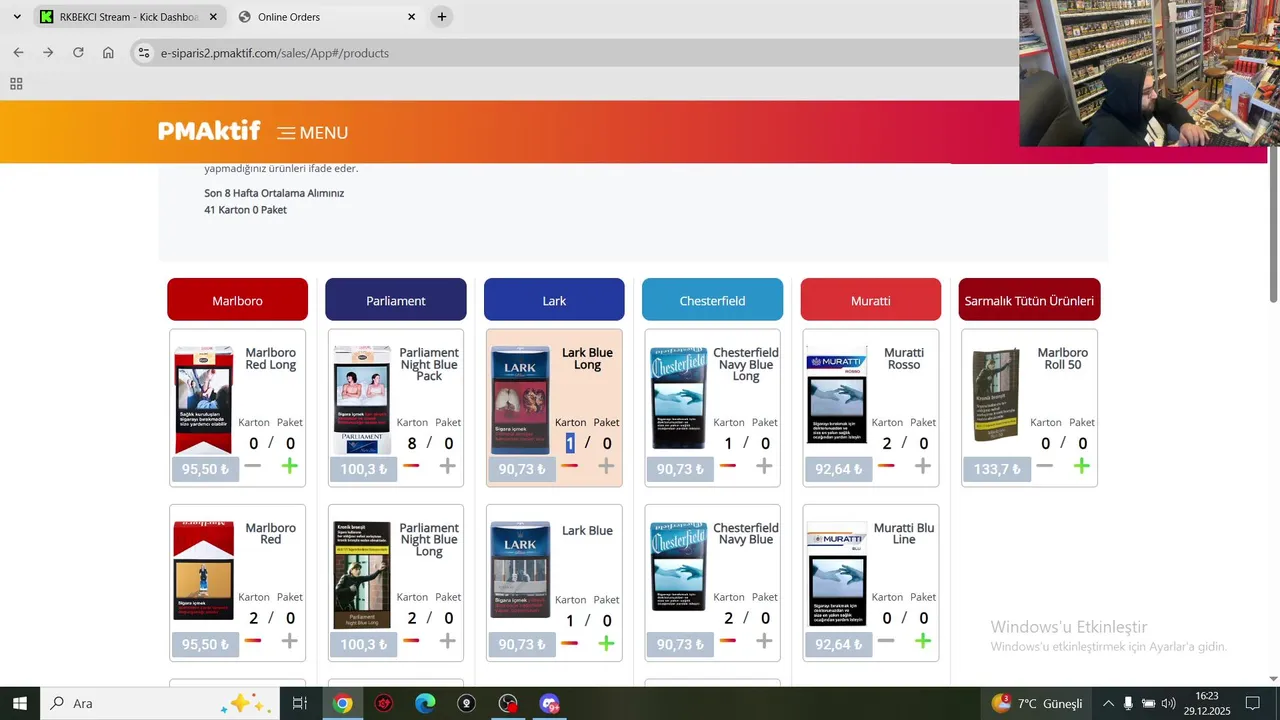Click minus on Muratti Blu Line
This screenshot has height=720, width=1280.
click(x=886, y=641)
